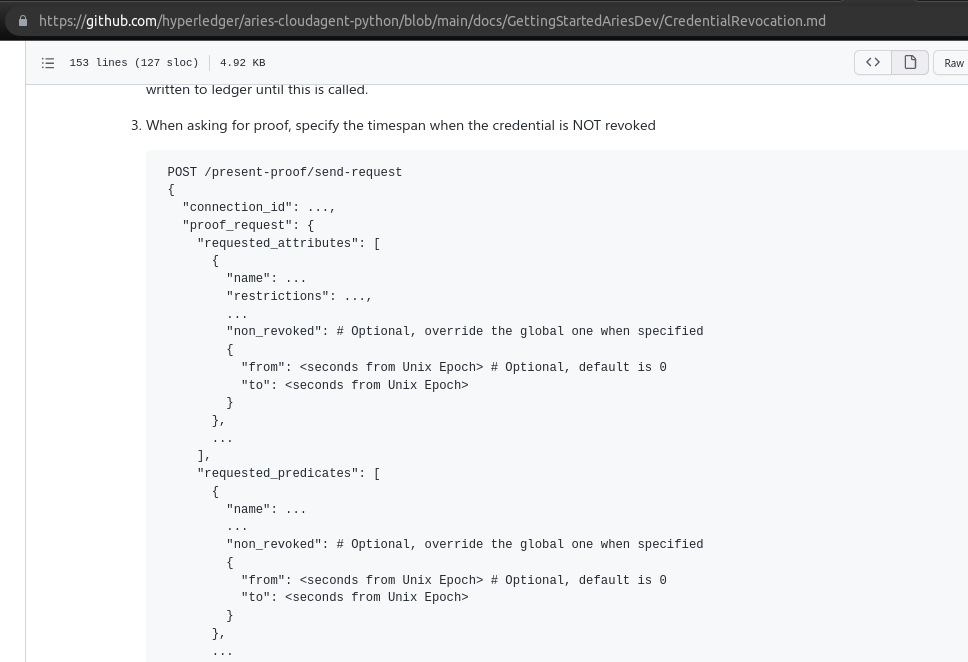Image resolution: width=968 pixels, height=662 pixels.
Task: Select the display source code icon
Action: pyautogui.click(x=872, y=62)
